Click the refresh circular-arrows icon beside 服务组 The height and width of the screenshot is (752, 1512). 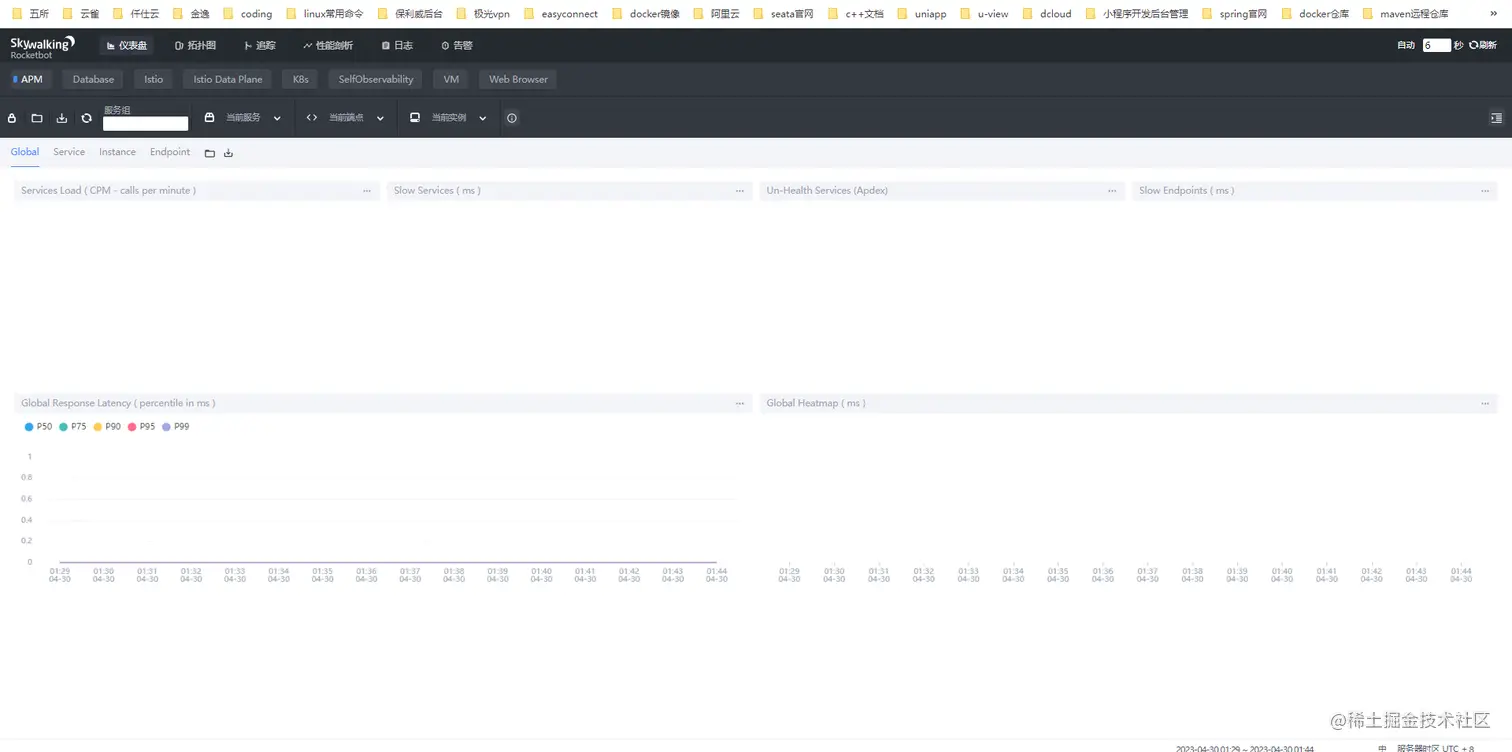click(x=87, y=118)
